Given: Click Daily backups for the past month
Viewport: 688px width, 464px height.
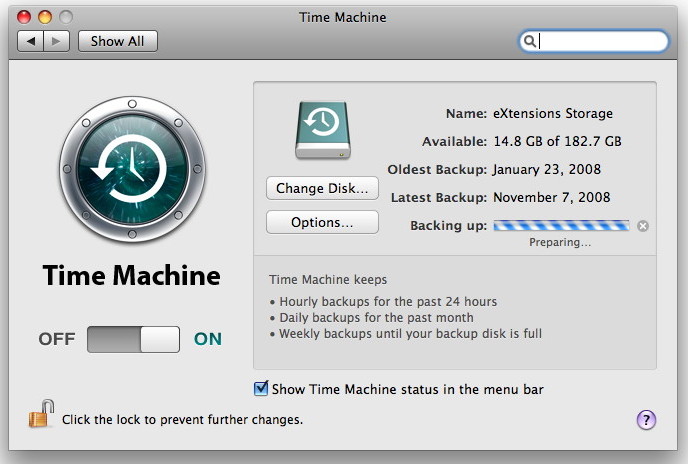Looking at the screenshot, I should click(376, 317).
